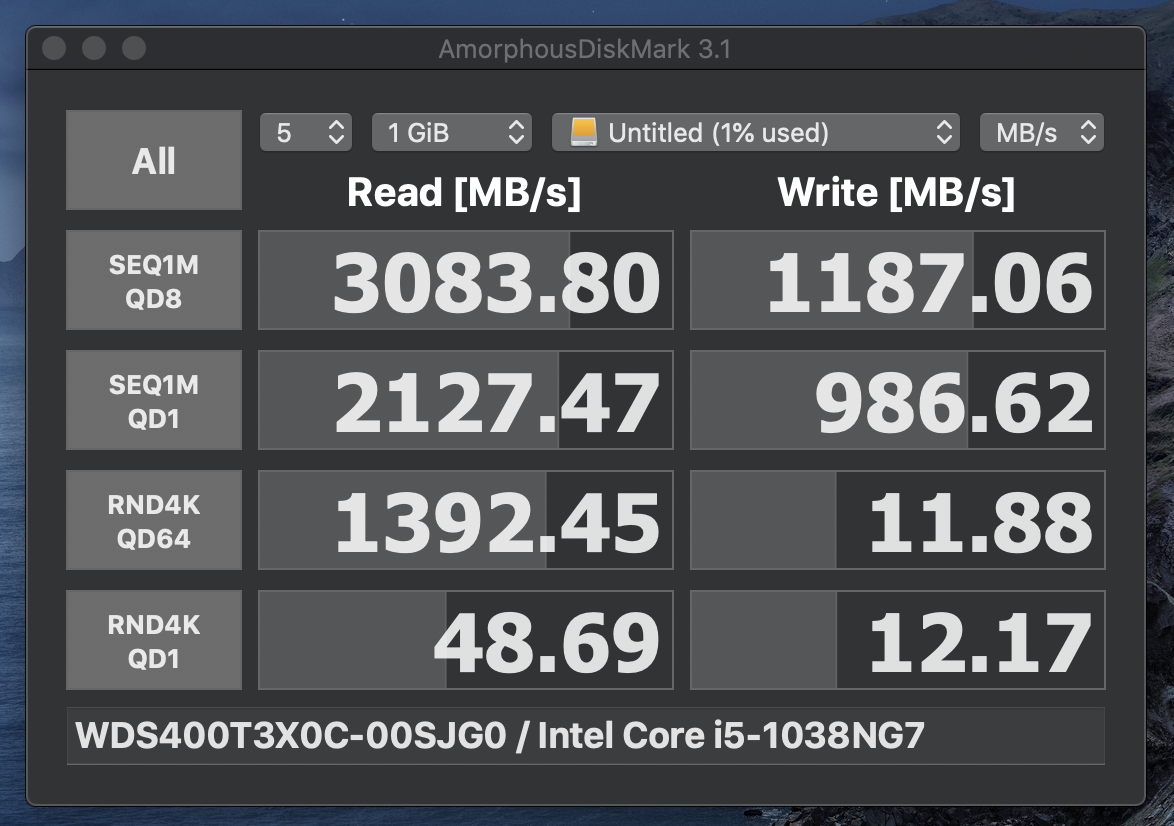The height and width of the screenshot is (826, 1174).
Task: Select the SEQ1M QD1 read value 2127.47
Action: click(x=466, y=400)
